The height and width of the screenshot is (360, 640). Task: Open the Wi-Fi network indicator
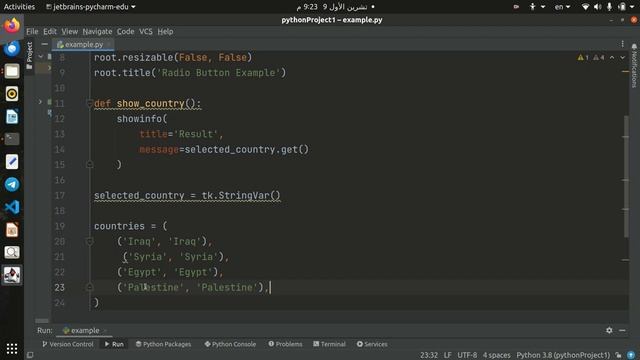point(585,7)
